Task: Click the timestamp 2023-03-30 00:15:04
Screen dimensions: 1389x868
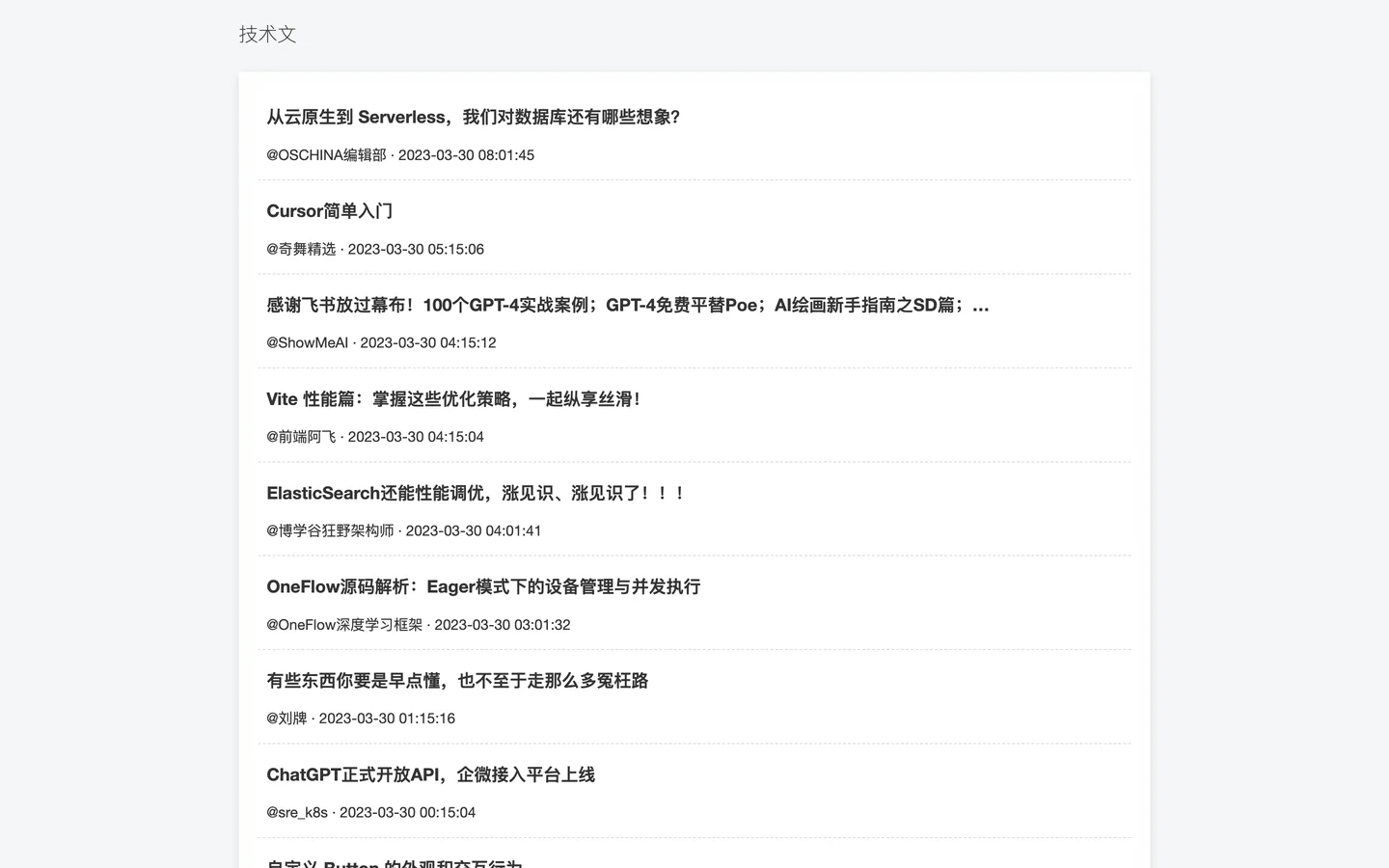Action: click(x=407, y=813)
